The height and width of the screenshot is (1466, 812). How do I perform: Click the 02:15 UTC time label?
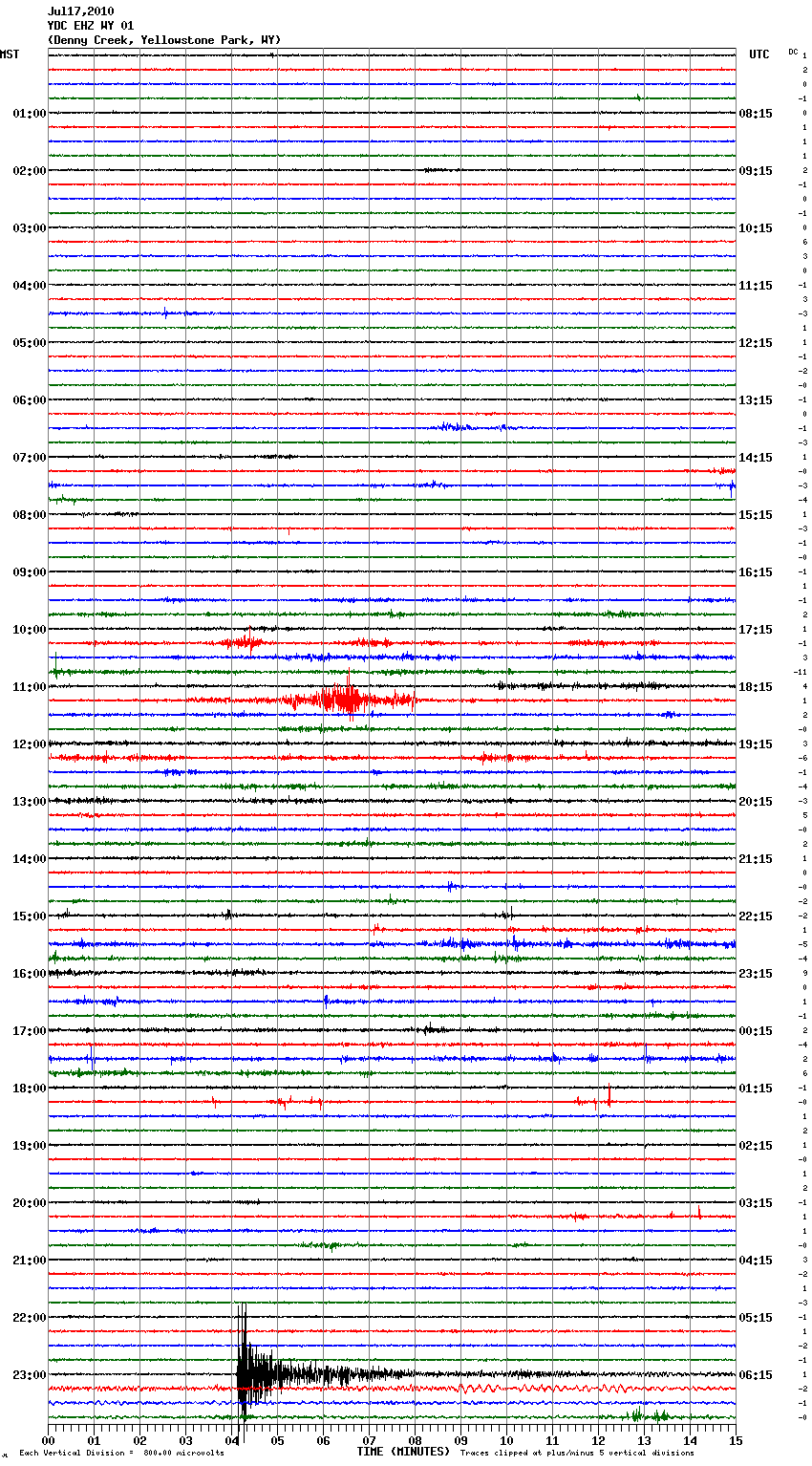point(756,1146)
